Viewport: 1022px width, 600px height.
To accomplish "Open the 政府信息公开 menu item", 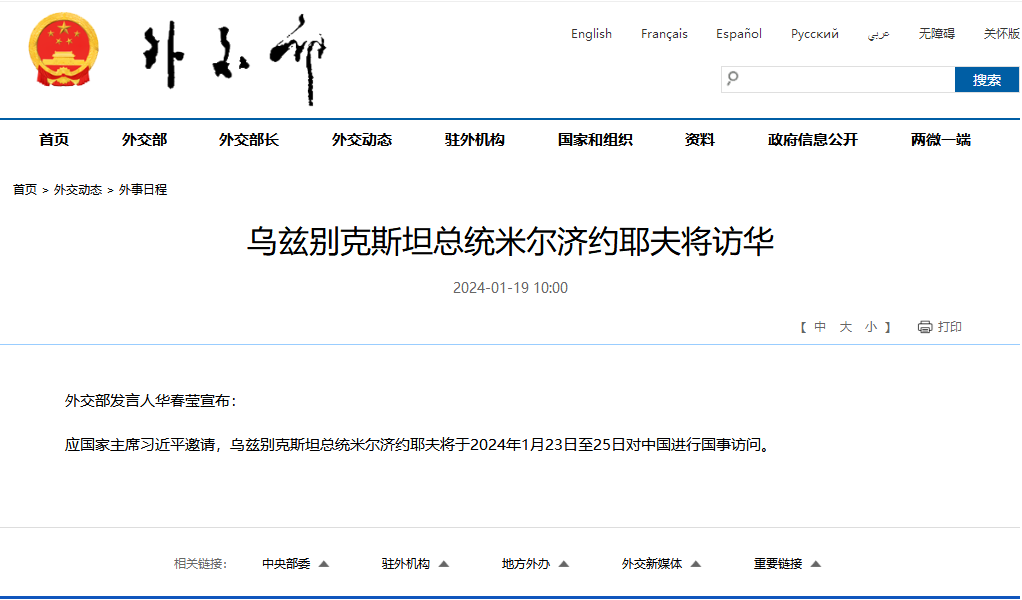I will (x=812, y=140).
